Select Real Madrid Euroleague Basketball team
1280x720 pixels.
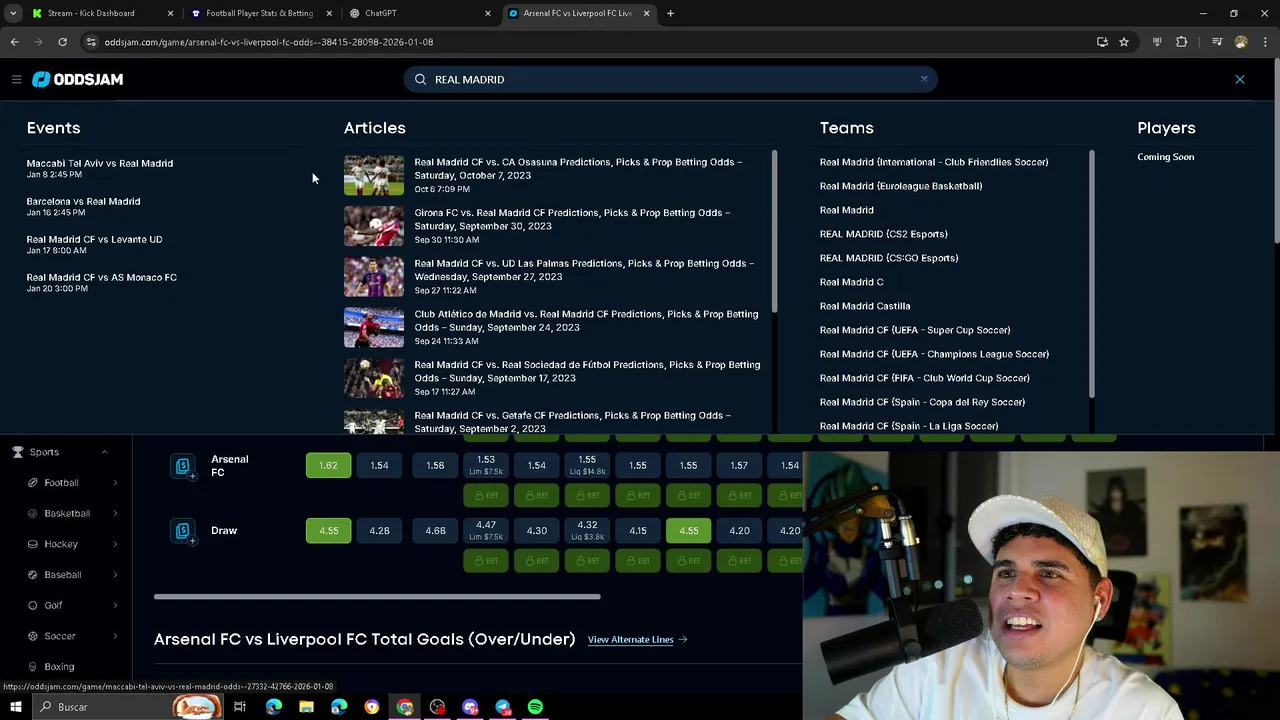(900, 186)
